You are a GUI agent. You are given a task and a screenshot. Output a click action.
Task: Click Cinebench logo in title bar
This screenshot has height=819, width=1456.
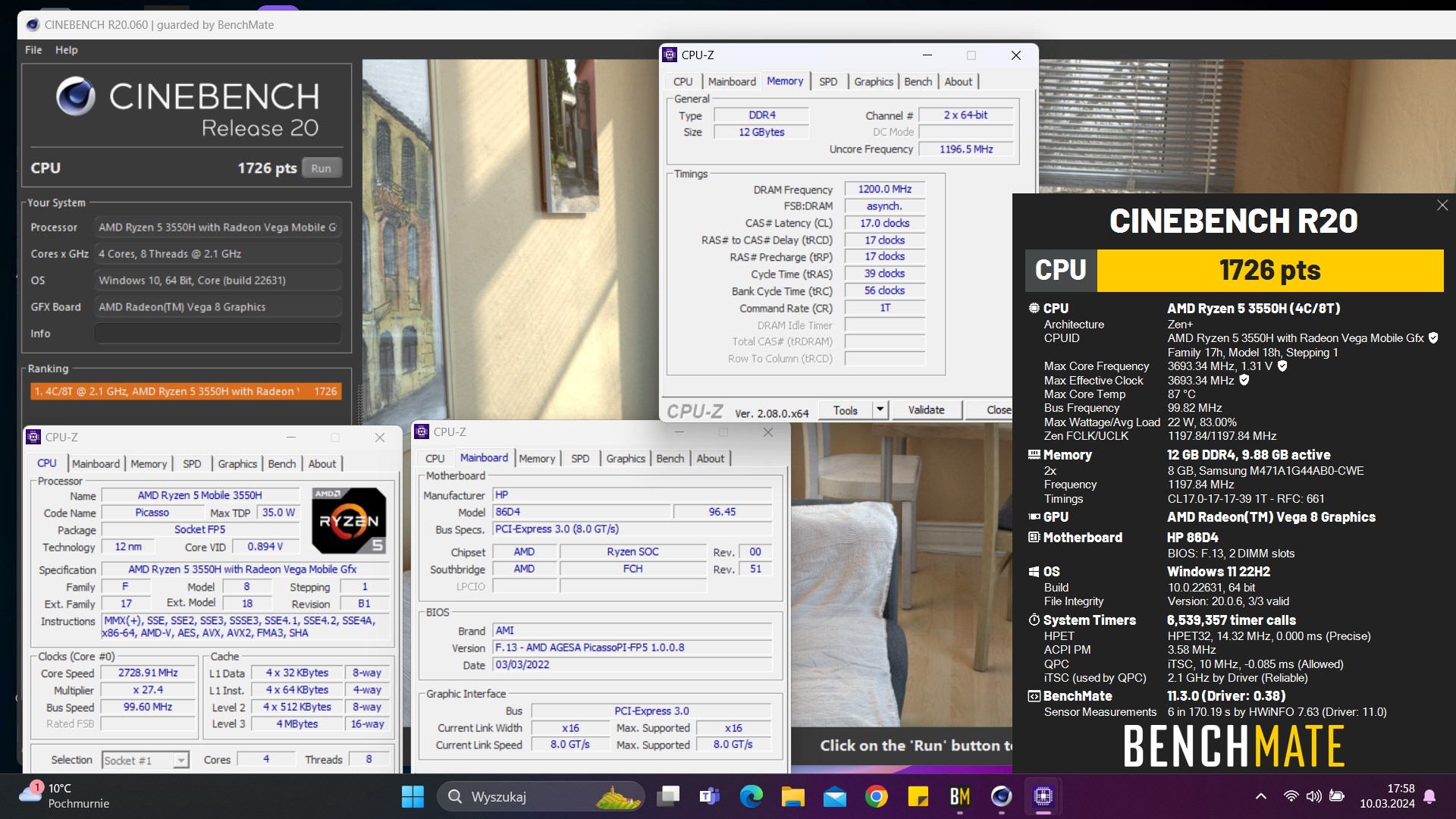(x=33, y=25)
